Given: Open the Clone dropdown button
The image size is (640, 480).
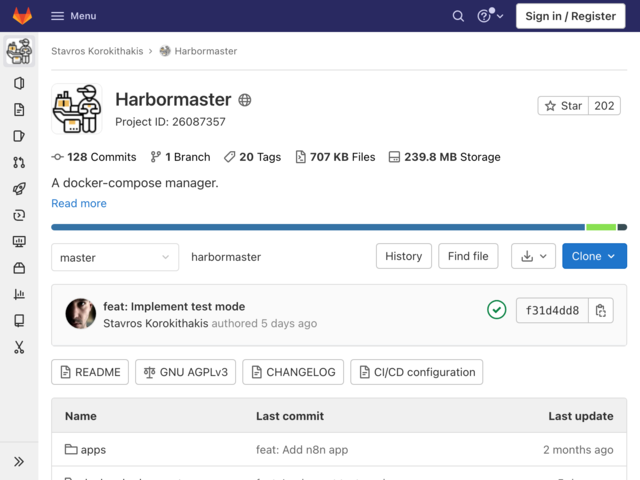Looking at the screenshot, I should [594, 256].
